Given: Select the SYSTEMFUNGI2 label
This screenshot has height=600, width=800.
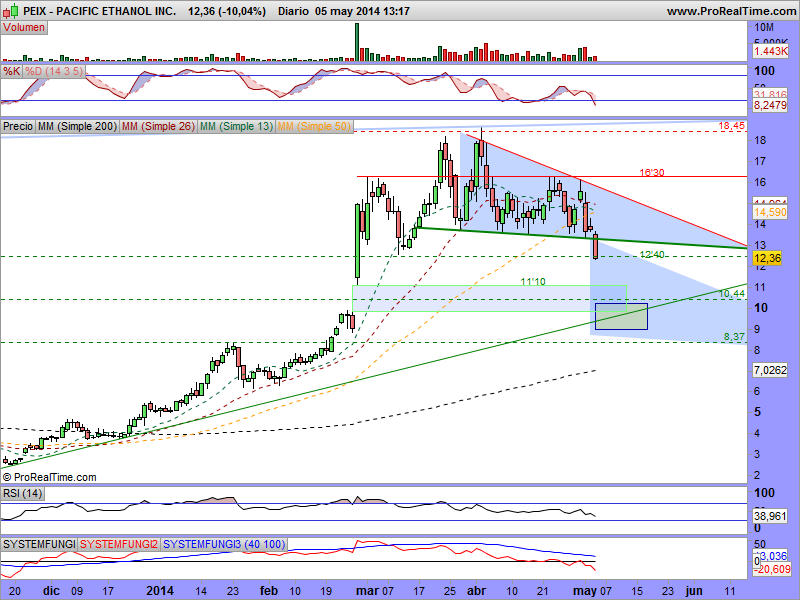Looking at the screenshot, I should tap(119, 544).
